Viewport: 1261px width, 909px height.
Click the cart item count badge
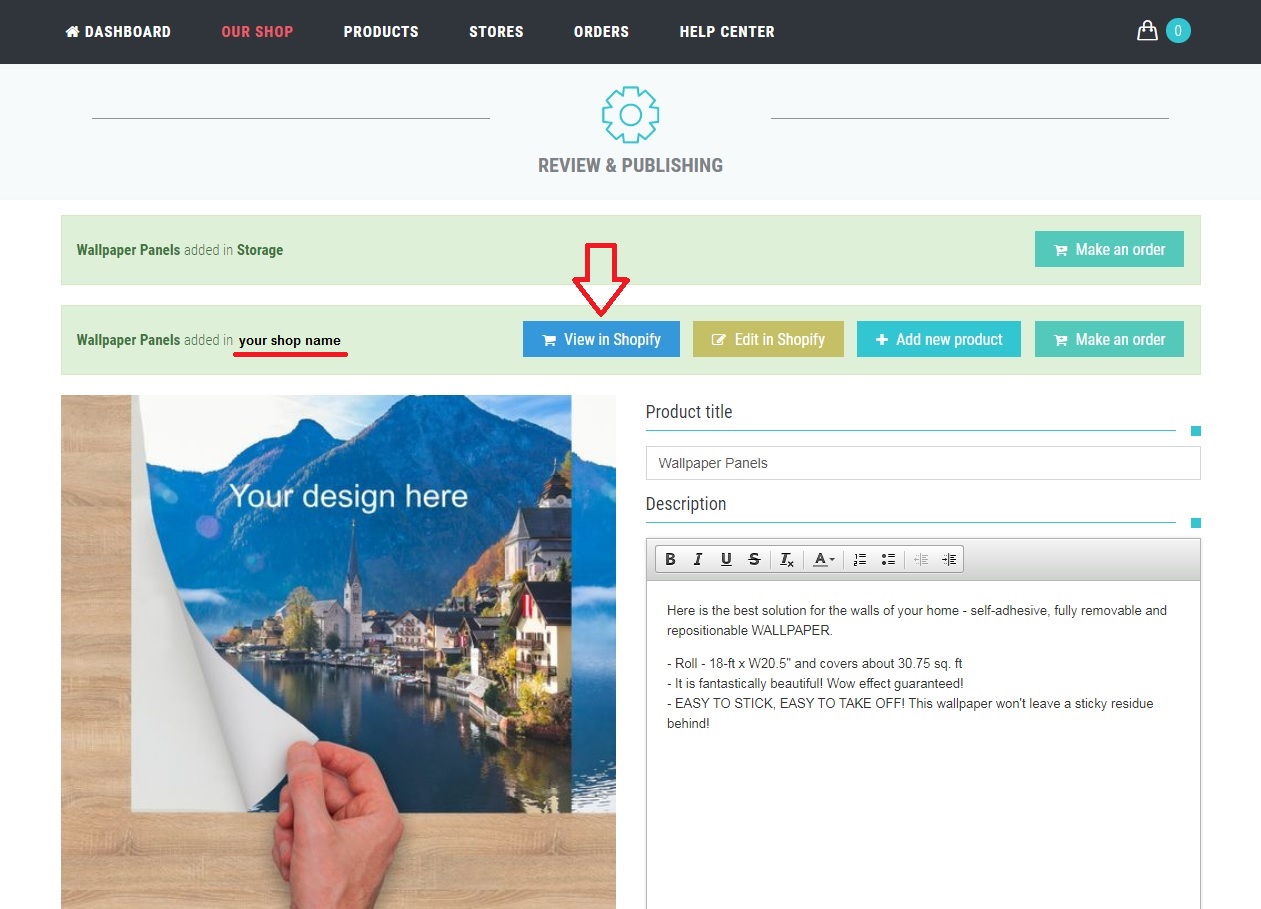pos(1178,31)
